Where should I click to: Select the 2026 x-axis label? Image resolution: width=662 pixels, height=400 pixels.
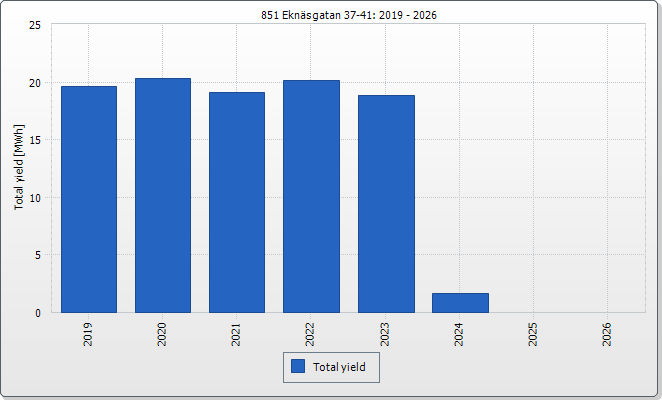608,334
